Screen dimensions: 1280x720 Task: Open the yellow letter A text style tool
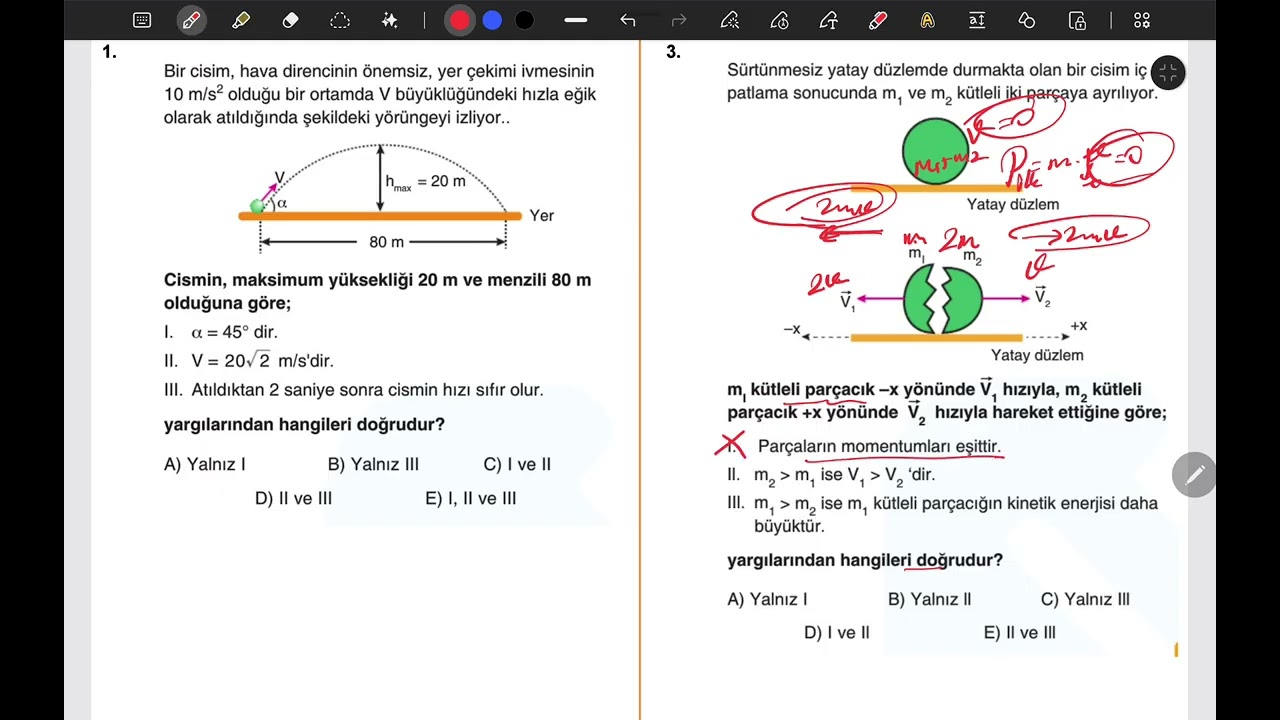tap(928, 20)
